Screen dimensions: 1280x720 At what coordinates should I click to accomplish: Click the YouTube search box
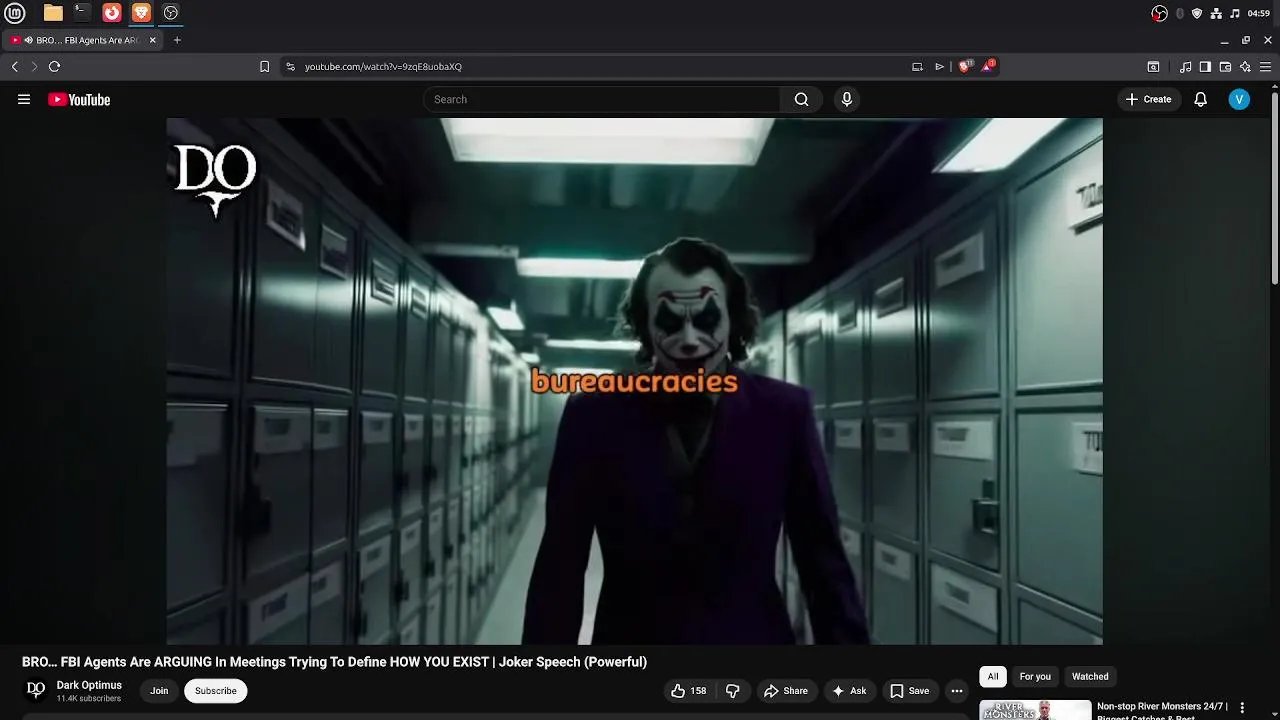602,99
